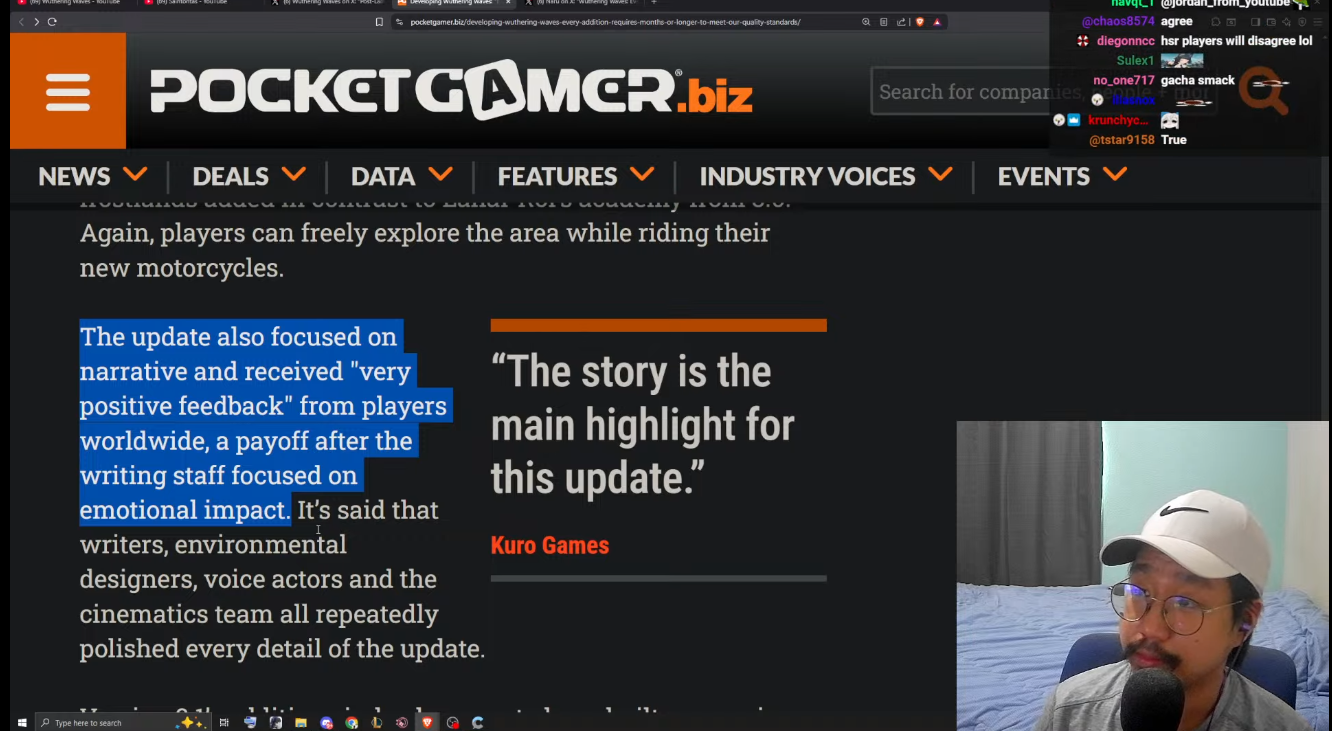Click chat username '@tstar9158'

pyautogui.click(x=1122, y=140)
